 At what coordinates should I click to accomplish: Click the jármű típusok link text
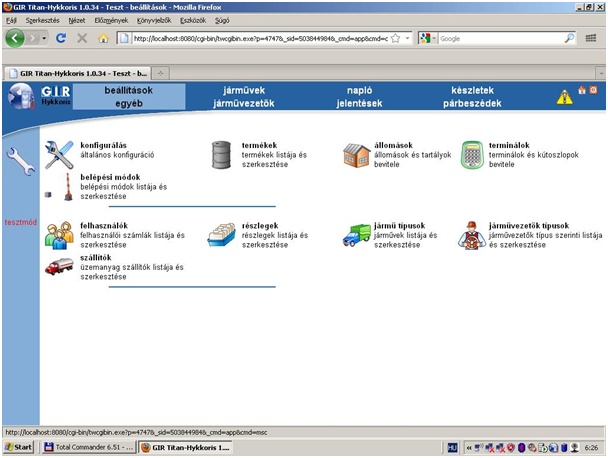[399, 226]
